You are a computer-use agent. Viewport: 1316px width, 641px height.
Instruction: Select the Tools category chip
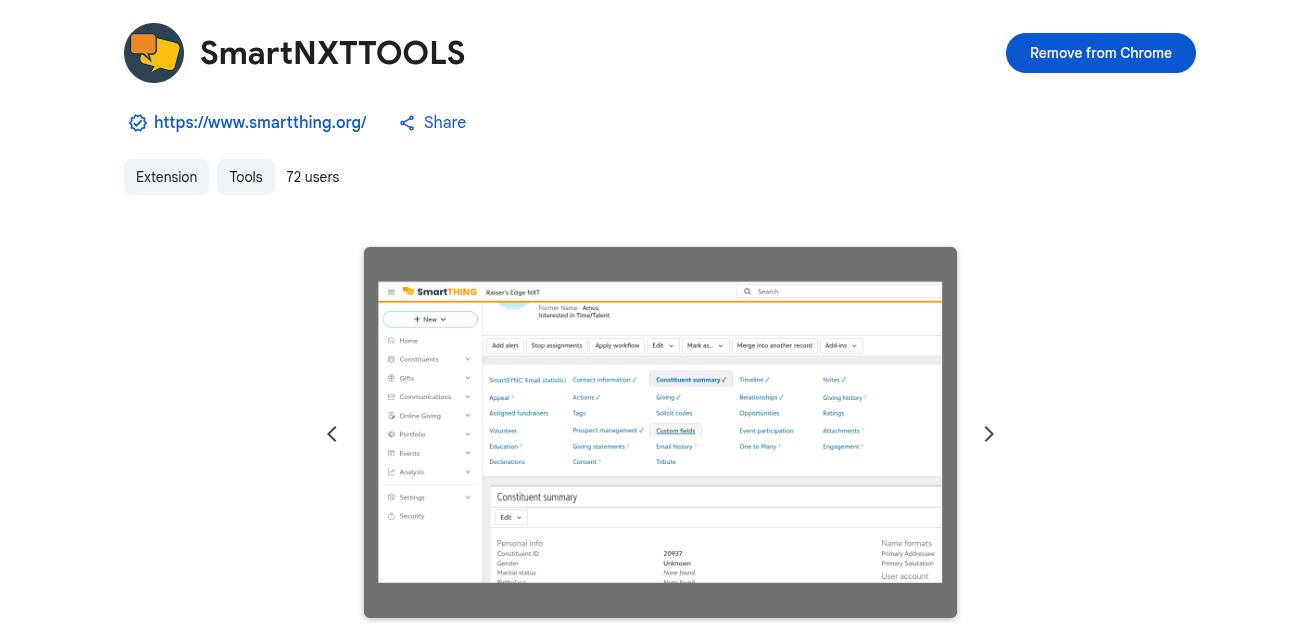(246, 177)
